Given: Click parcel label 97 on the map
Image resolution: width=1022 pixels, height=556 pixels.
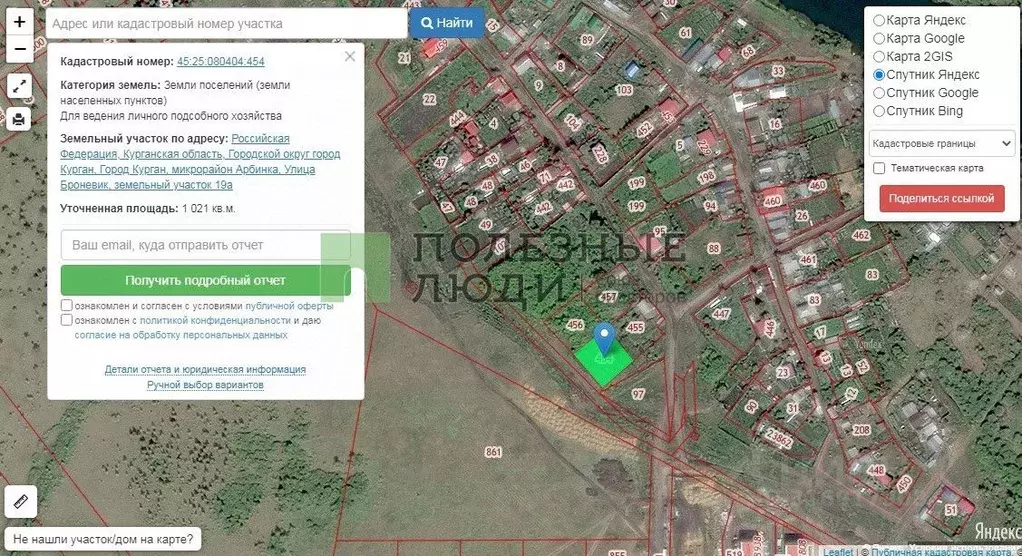Looking at the screenshot, I should (638, 394).
